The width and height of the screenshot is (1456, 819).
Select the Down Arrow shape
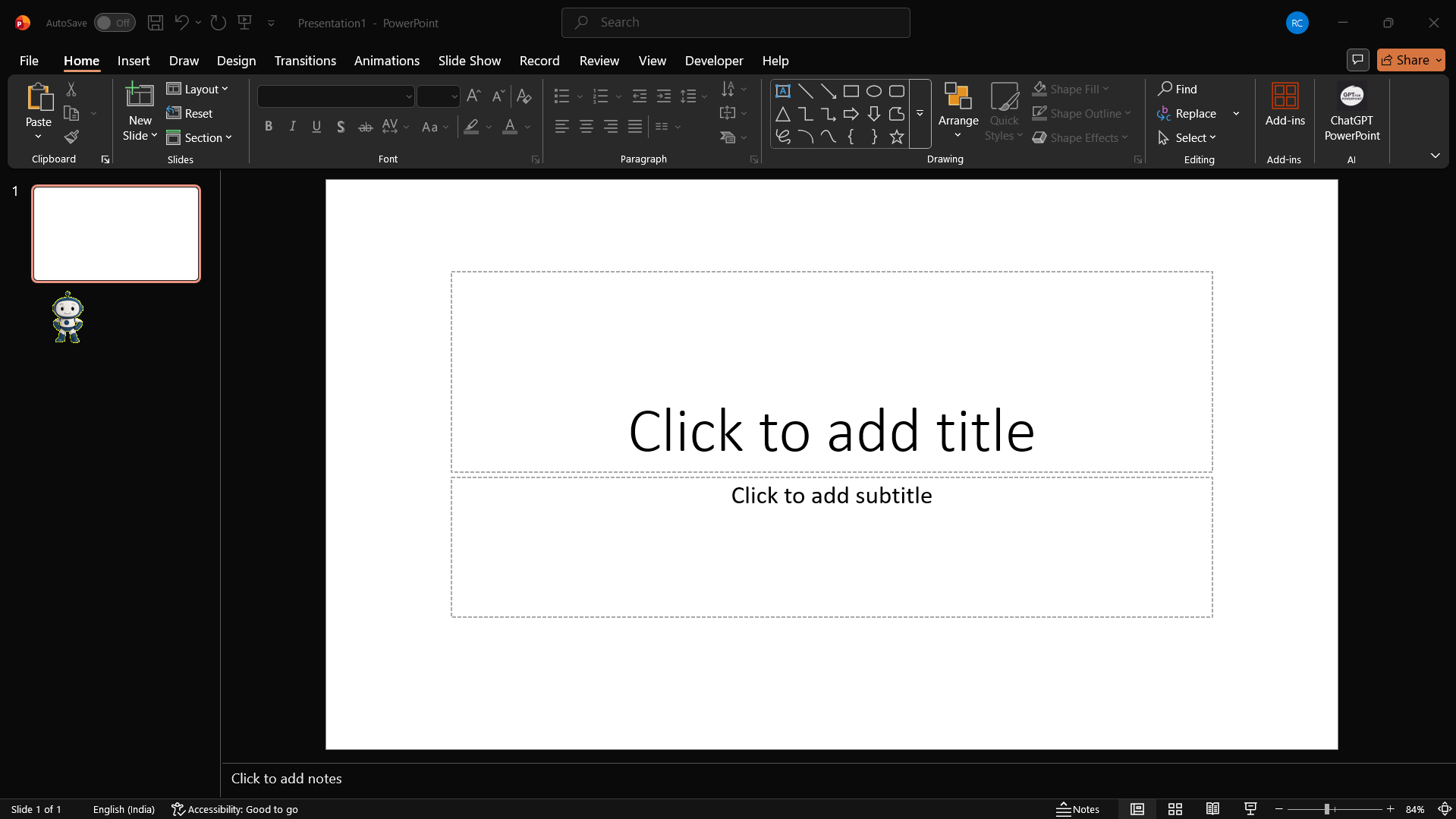(874, 114)
